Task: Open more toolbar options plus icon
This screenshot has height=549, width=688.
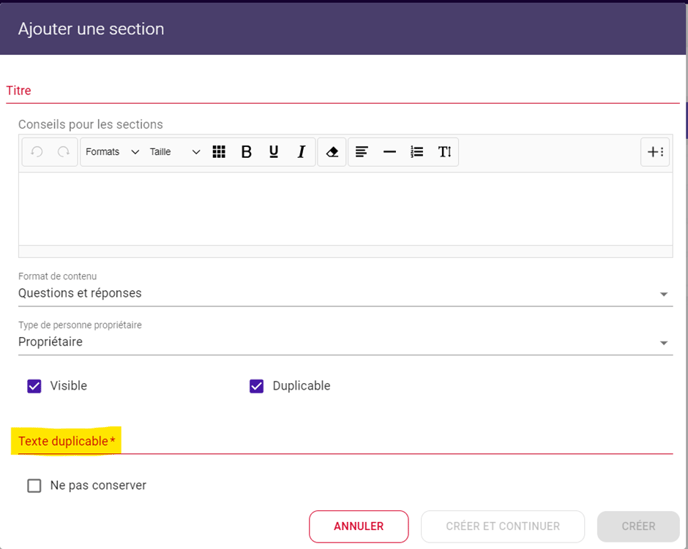Action: click(x=655, y=152)
